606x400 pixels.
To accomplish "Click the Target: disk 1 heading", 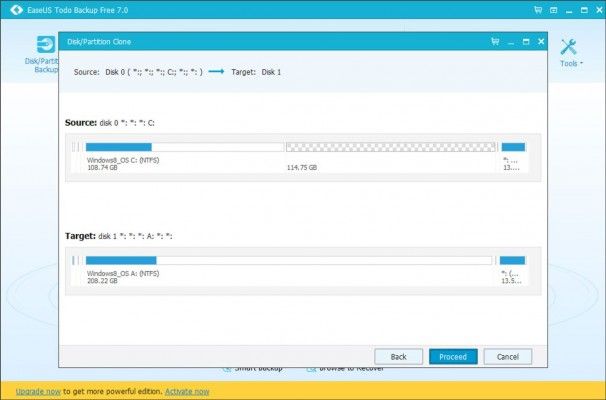I will pos(119,236).
